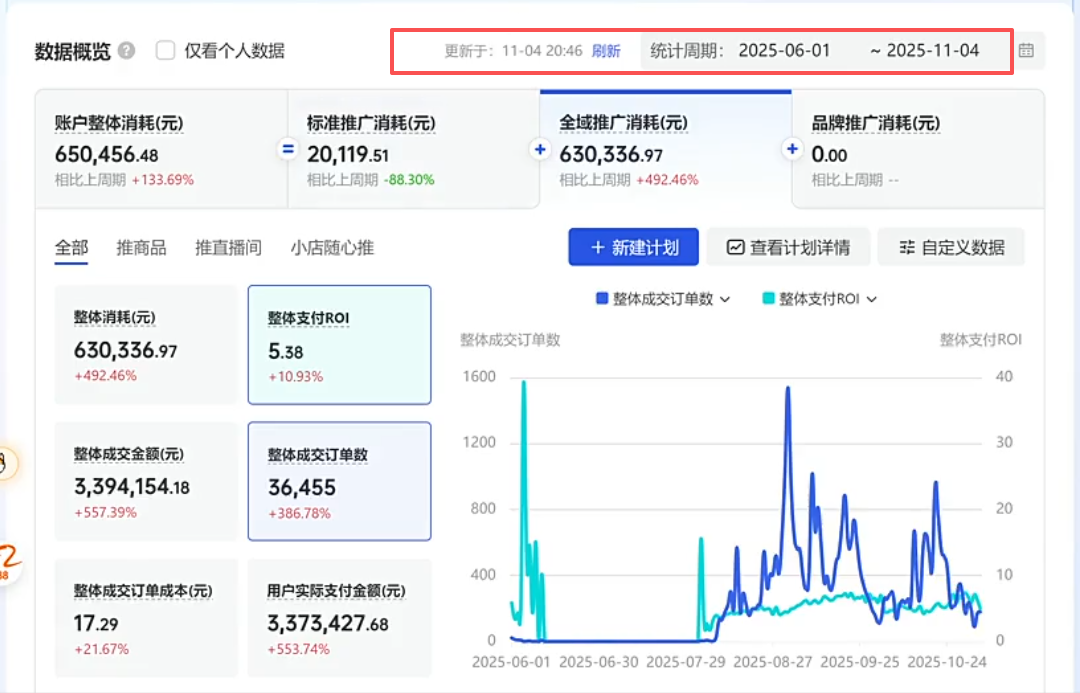Enable the 仅看个人数据 checkbox

coord(166,50)
